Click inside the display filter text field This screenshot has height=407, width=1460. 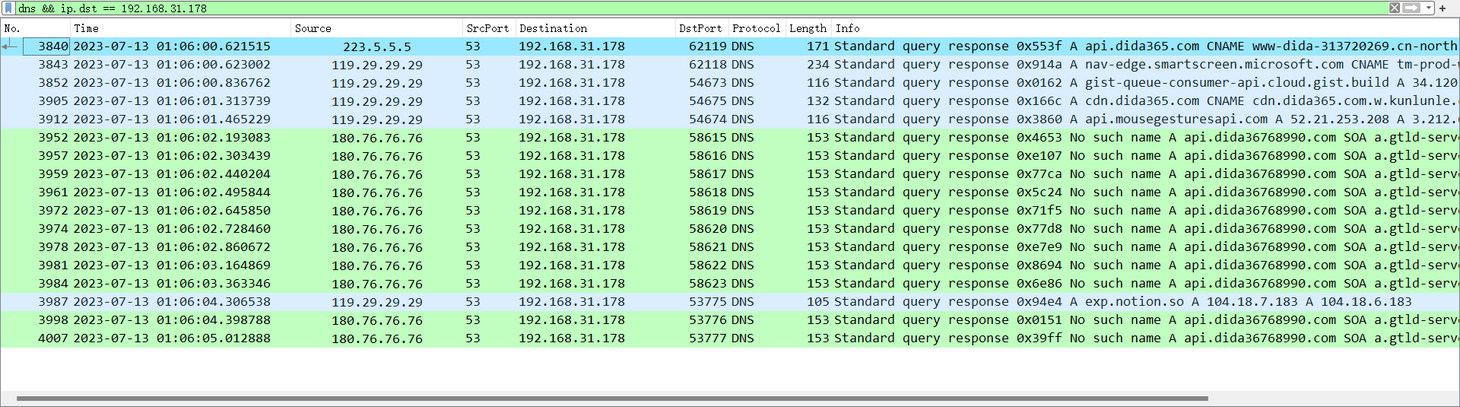(700, 8)
